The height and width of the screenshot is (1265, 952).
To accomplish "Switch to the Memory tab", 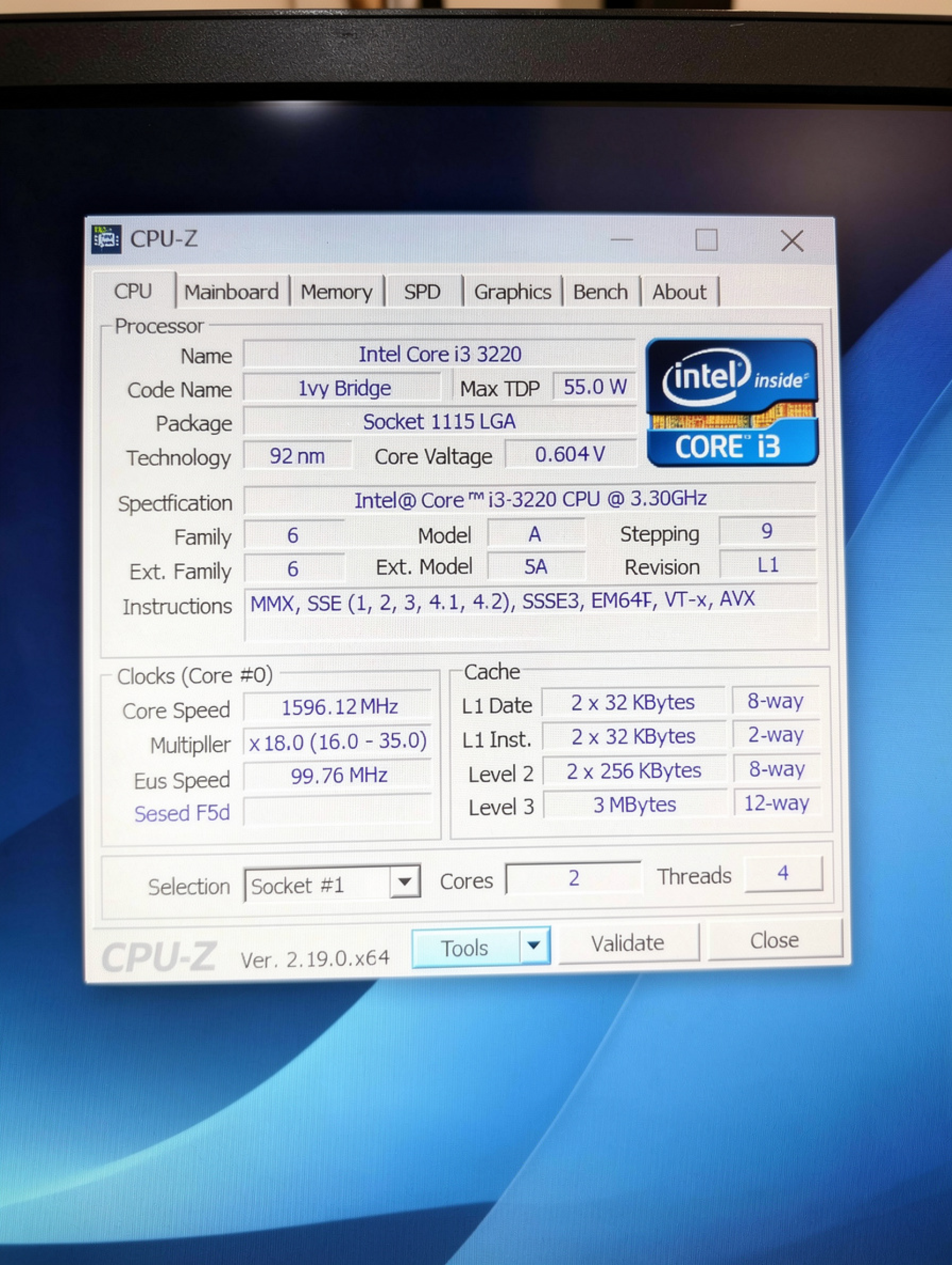I will 337,292.
